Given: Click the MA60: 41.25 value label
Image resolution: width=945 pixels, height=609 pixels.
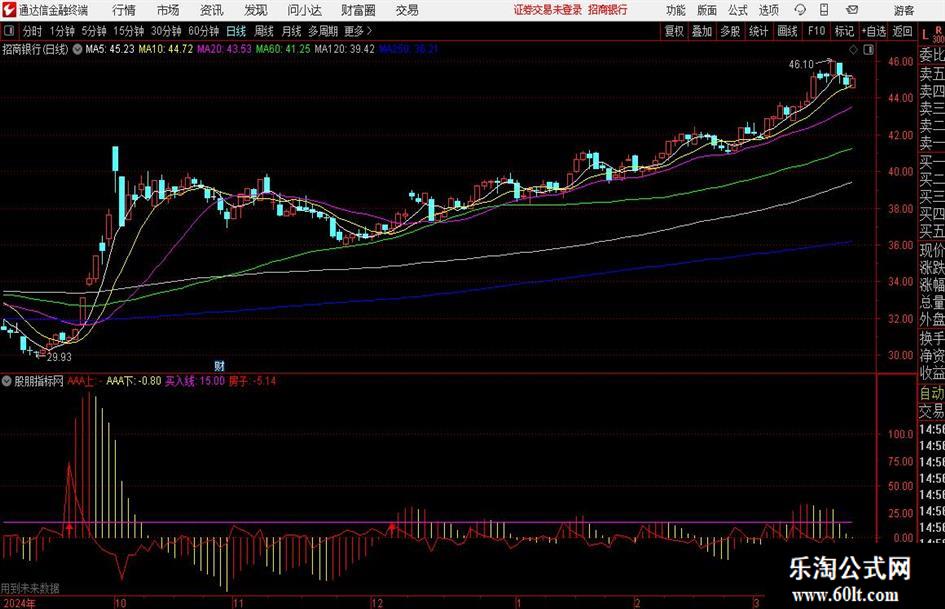Looking at the screenshot, I should (283, 49).
